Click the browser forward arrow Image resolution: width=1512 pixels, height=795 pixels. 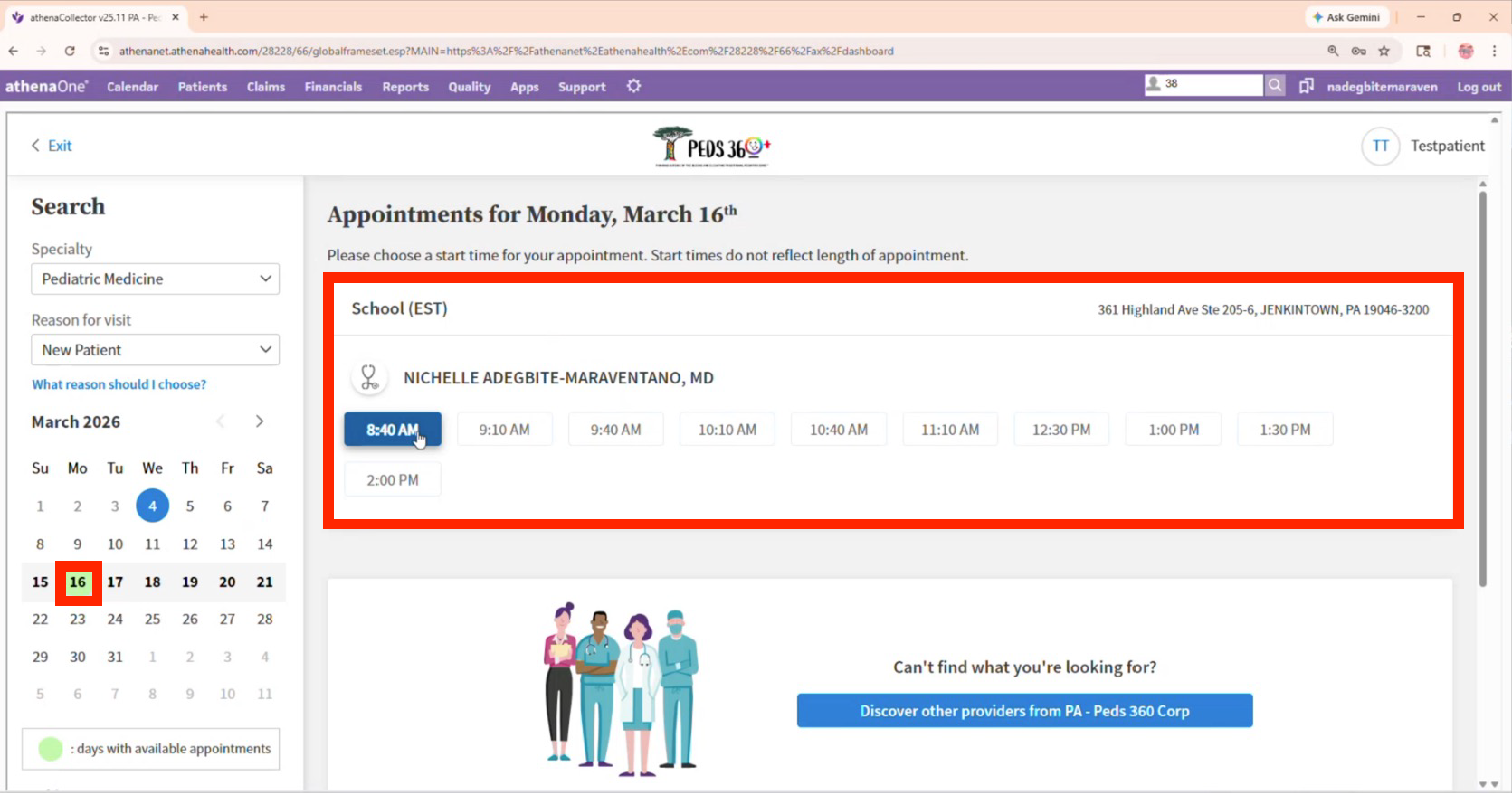pos(42,52)
